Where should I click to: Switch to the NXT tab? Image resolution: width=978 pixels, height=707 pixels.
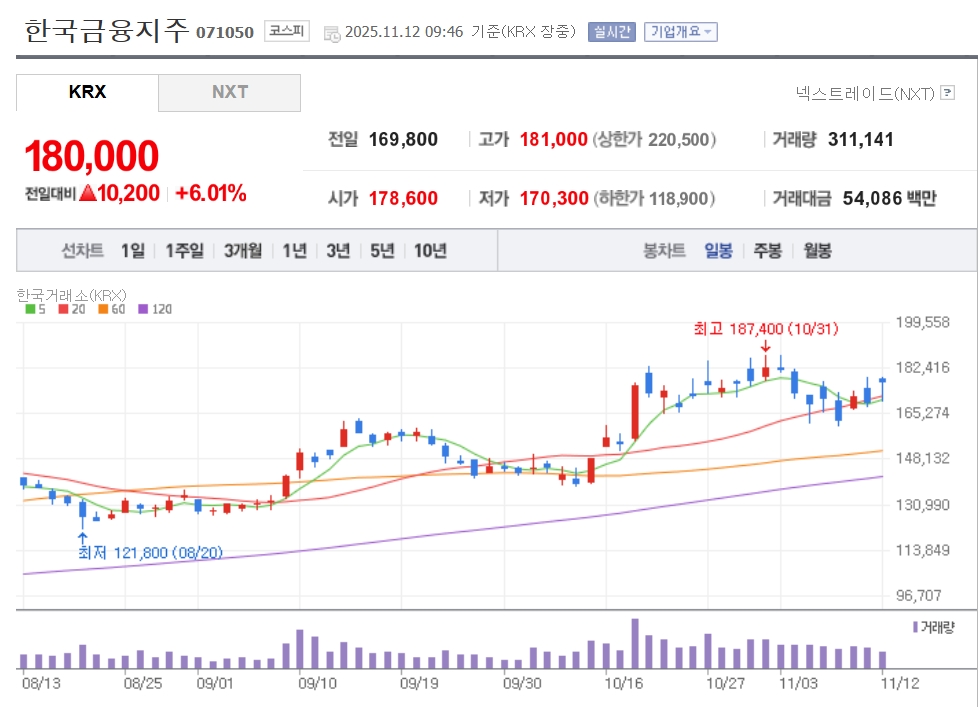[x=229, y=92]
